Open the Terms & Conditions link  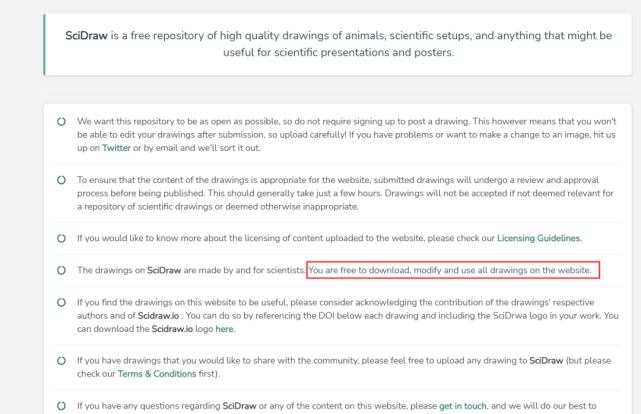[157, 374]
